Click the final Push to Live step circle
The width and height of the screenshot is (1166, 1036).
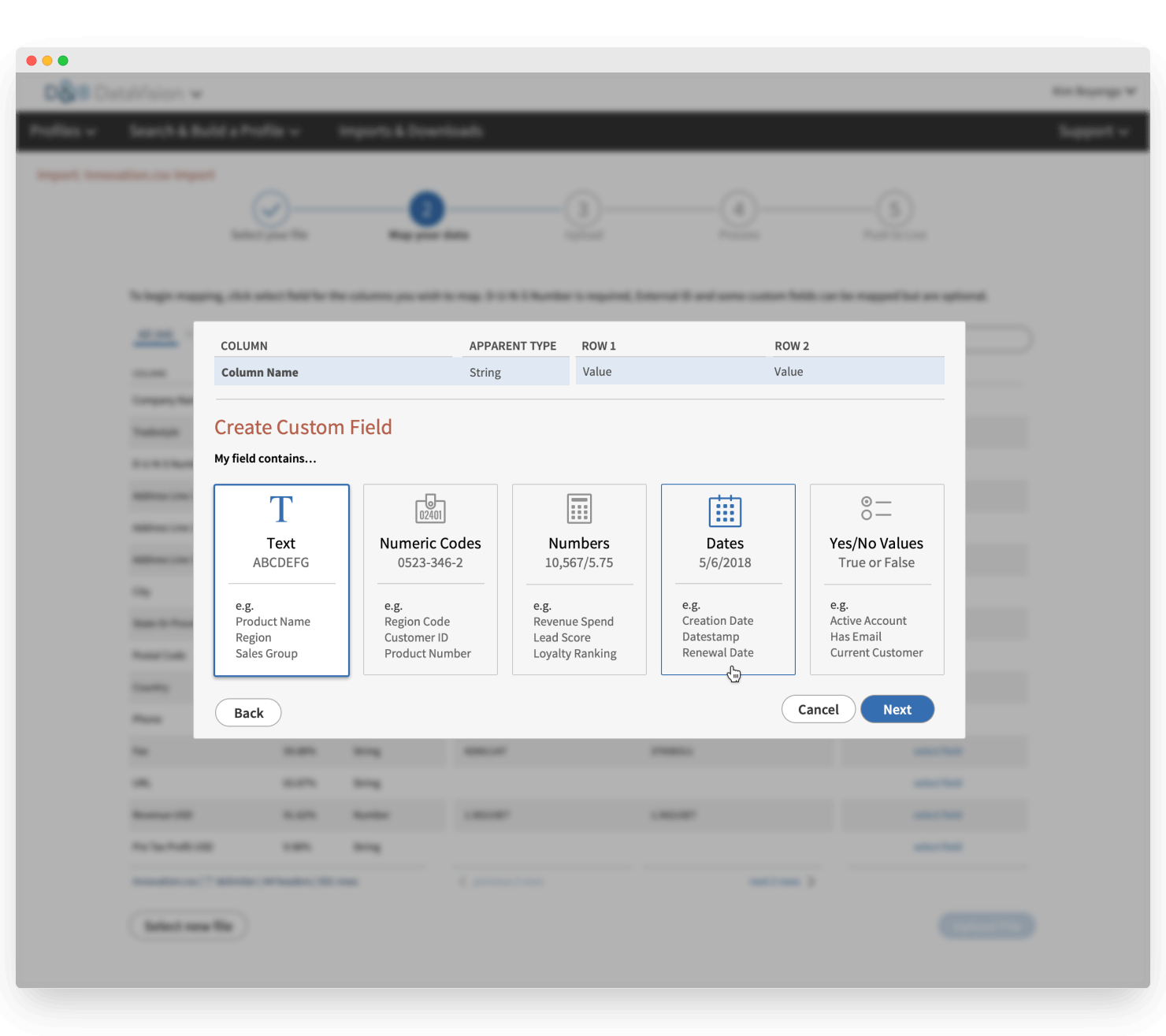tap(894, 210)
